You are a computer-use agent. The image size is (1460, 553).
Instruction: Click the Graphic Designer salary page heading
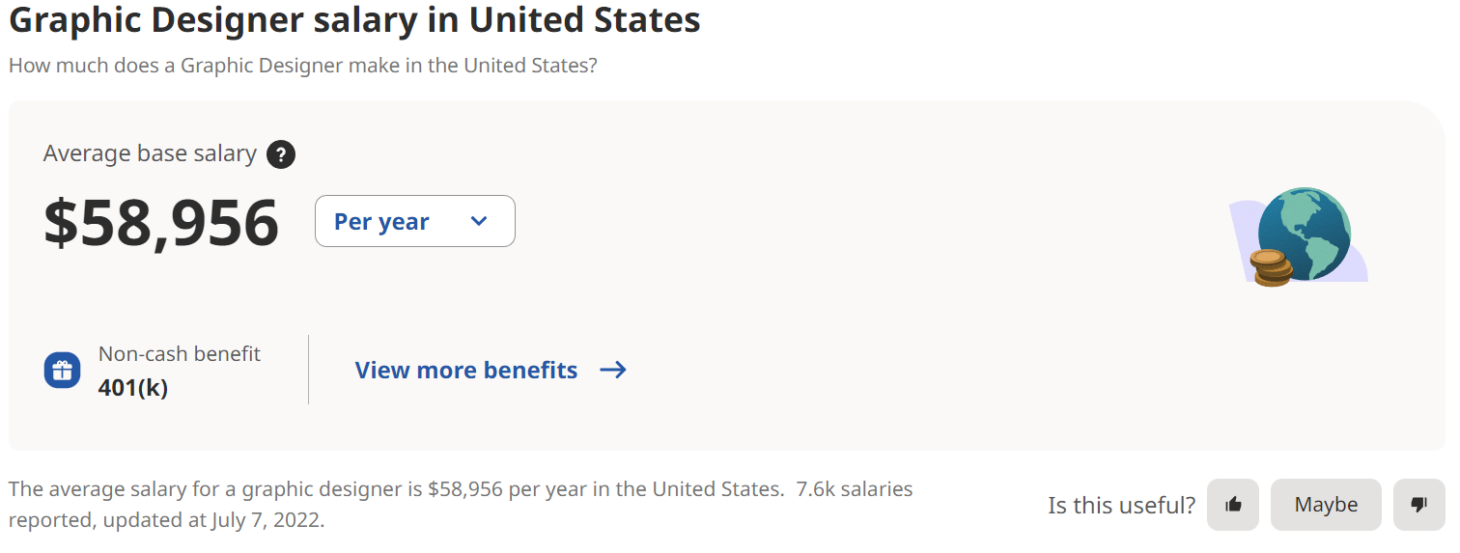(354, 21)
